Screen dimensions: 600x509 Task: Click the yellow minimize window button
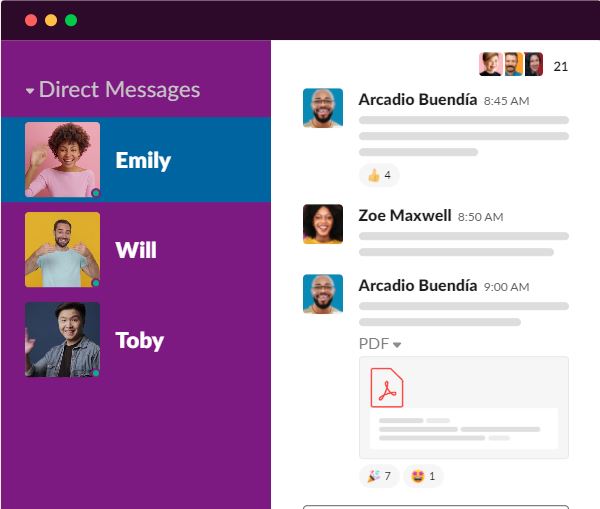[51, 20]
